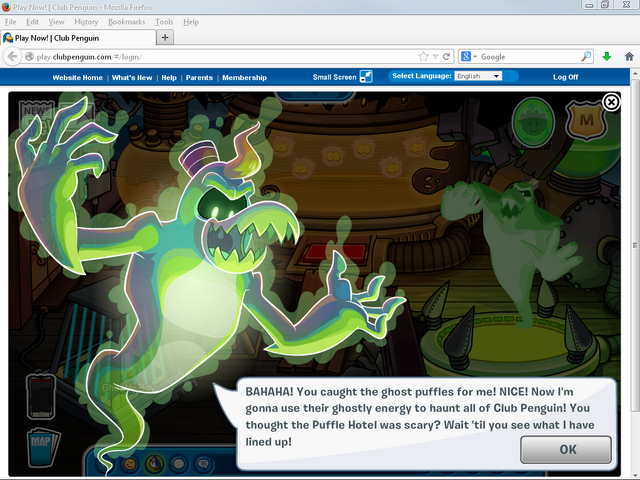The image size is (640, 480).
Task: Click the Log Off link
Action: 565,77
